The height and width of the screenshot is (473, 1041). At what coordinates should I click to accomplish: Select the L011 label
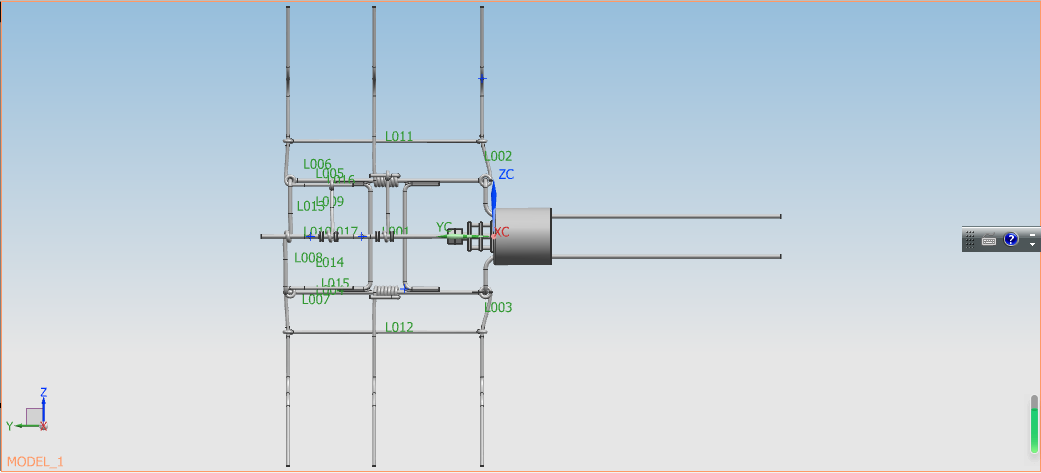[399, 136]
